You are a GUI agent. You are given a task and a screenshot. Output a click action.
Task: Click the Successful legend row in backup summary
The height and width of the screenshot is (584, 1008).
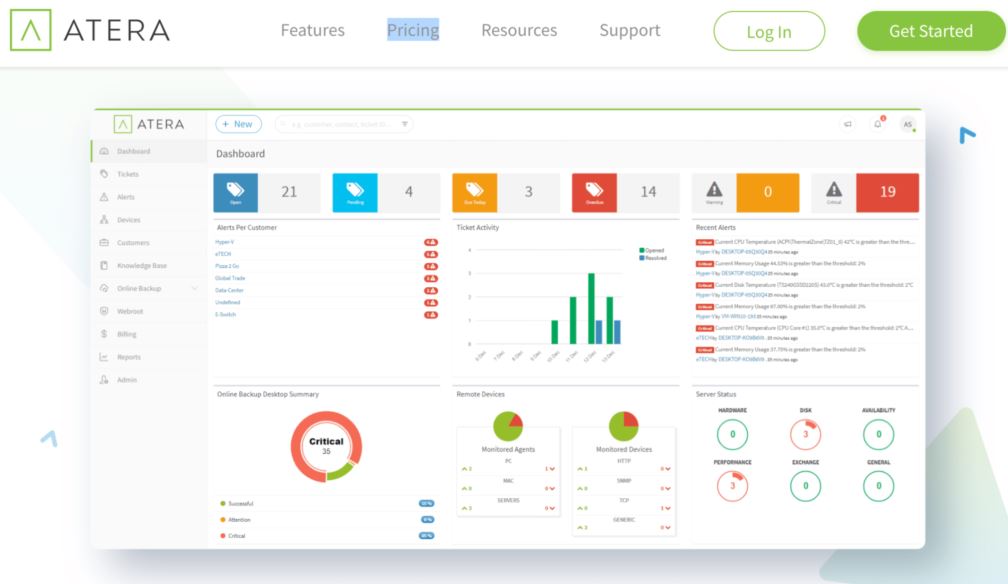coord(327,504)
